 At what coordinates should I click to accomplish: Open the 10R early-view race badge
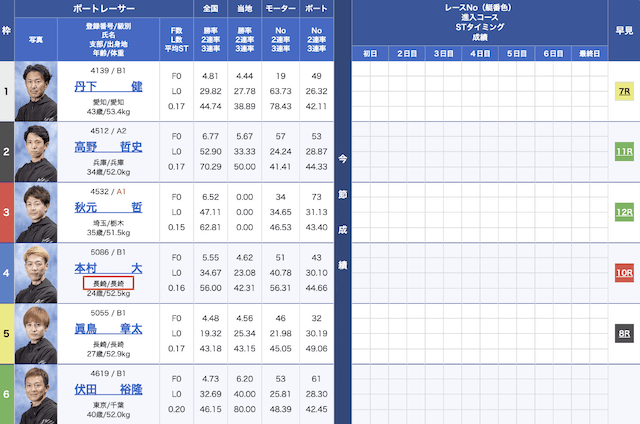tap(624, 273)
